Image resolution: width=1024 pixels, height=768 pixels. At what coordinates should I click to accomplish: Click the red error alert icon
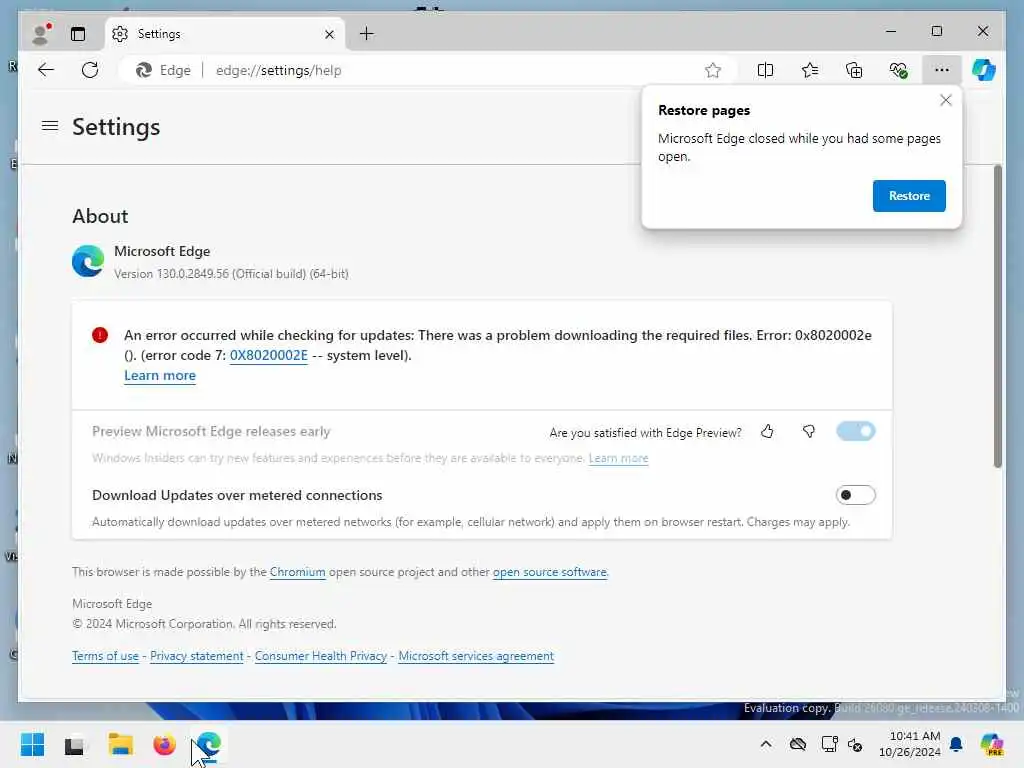(100, 336)
